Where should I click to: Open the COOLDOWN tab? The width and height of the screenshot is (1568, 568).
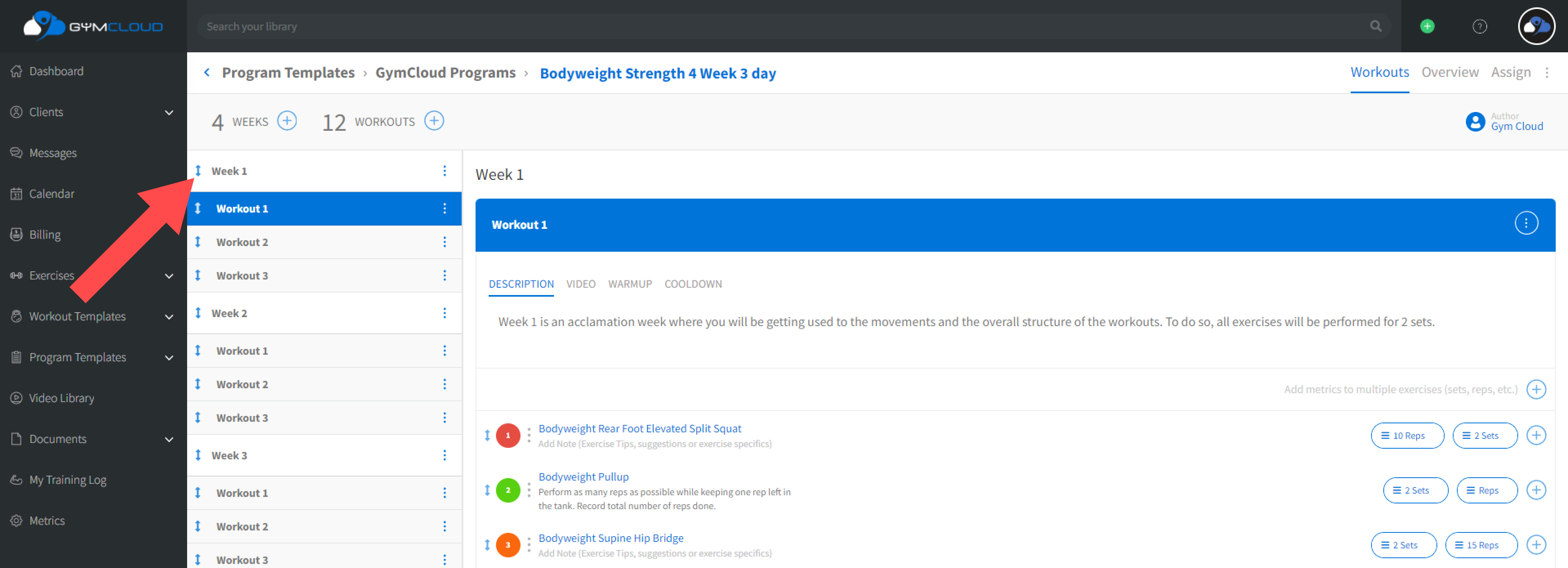[693, 284]
